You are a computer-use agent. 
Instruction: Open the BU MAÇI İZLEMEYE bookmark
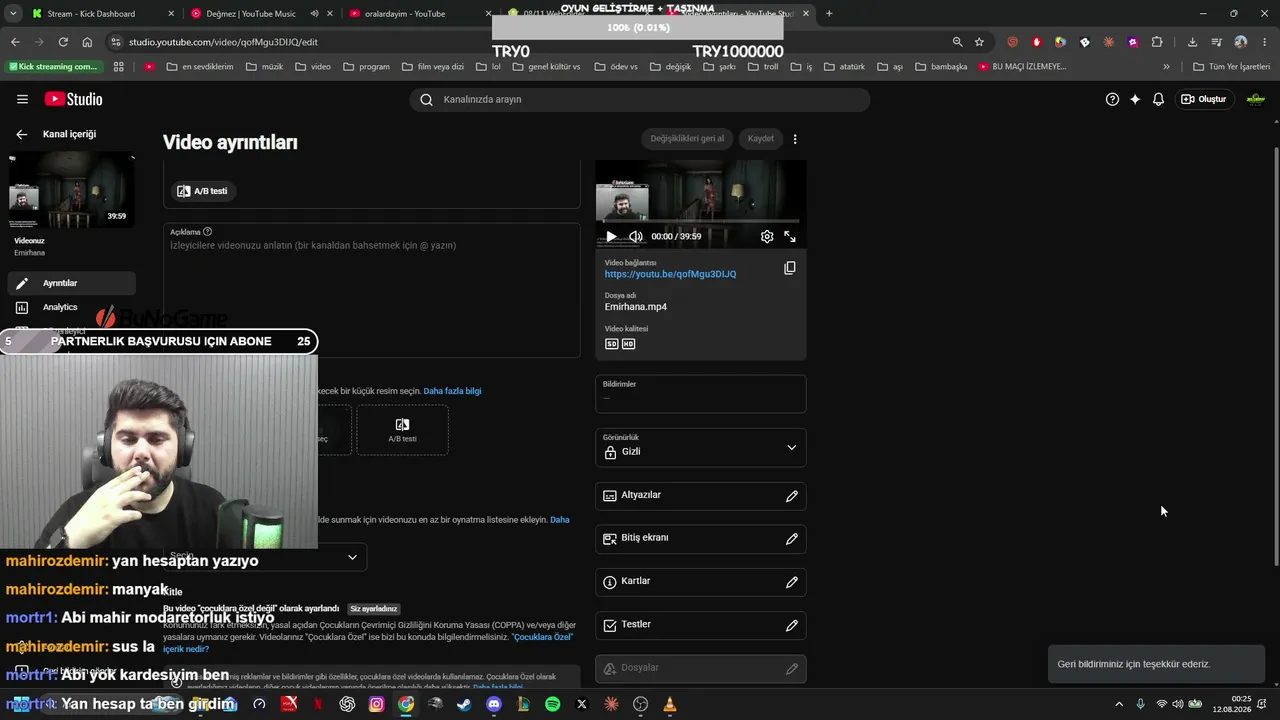(x=1022, y=67)
